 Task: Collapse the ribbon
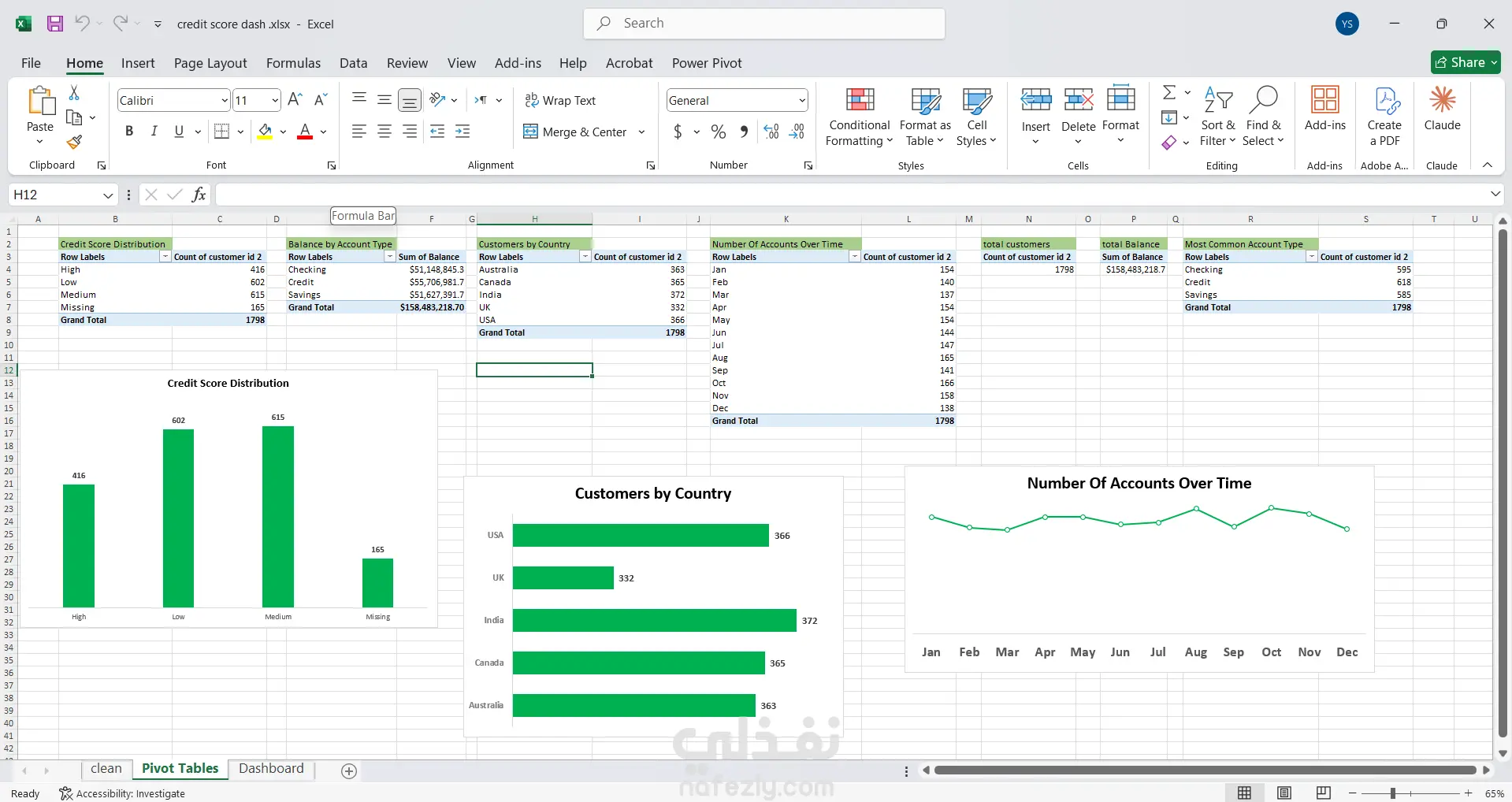pos(1488,165)
